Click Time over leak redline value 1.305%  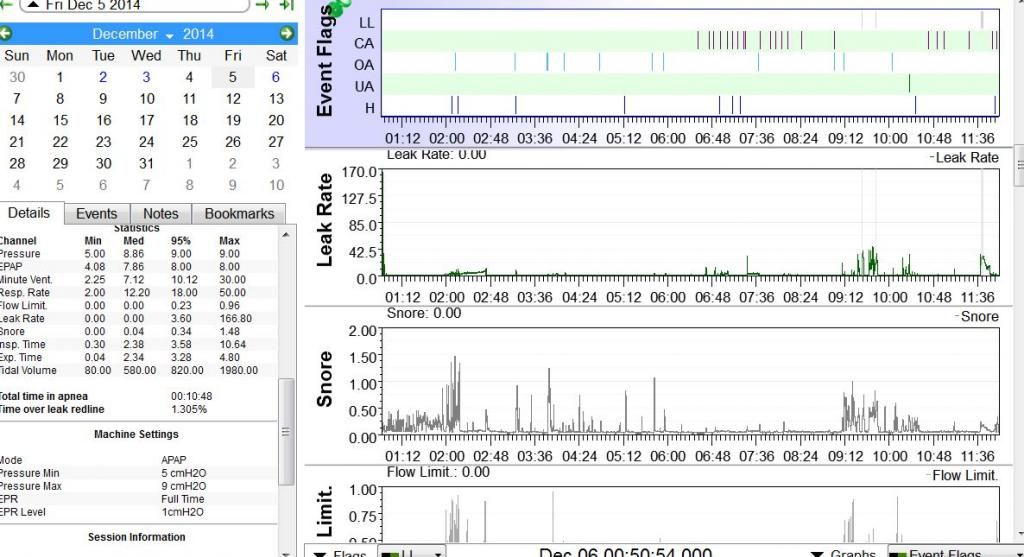click(189, 409)
